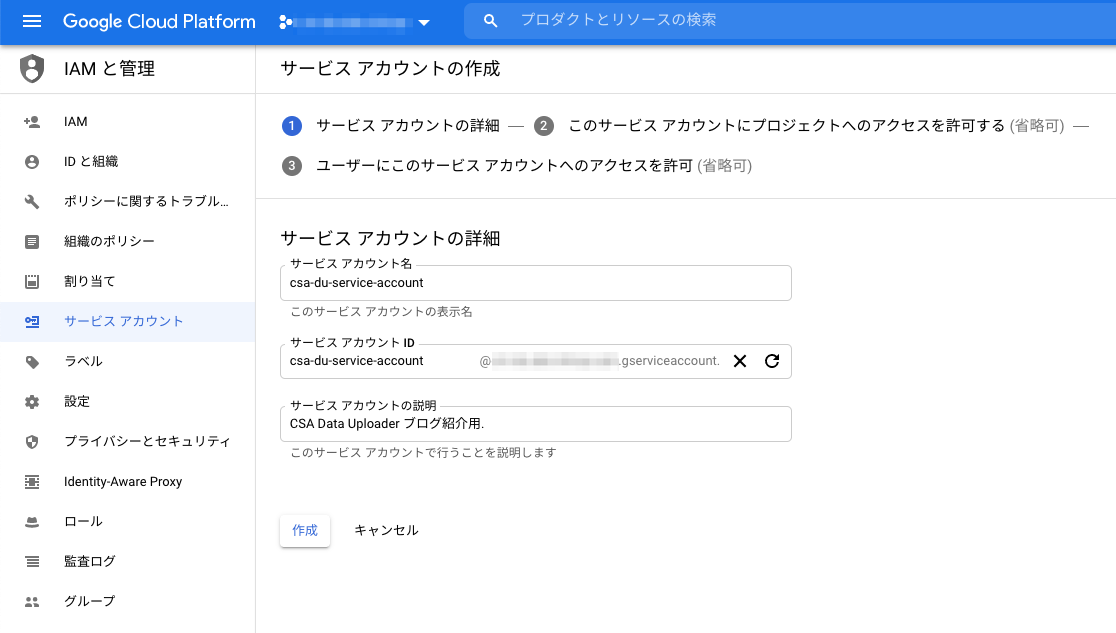This screenshot has width=1116, height=633.
Task: Click the キャンセル button
Action: [x=386, y=530]
